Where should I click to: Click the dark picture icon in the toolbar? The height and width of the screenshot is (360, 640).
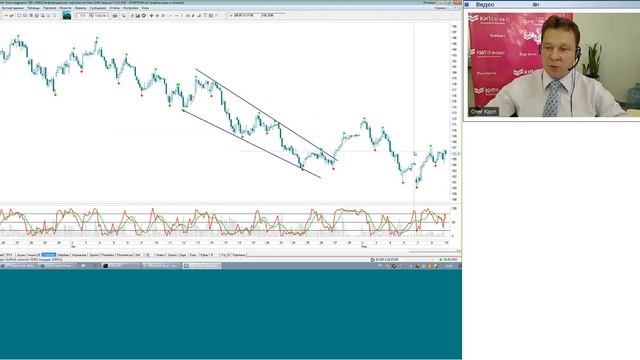pyautogui.click(x=67, y=16)
